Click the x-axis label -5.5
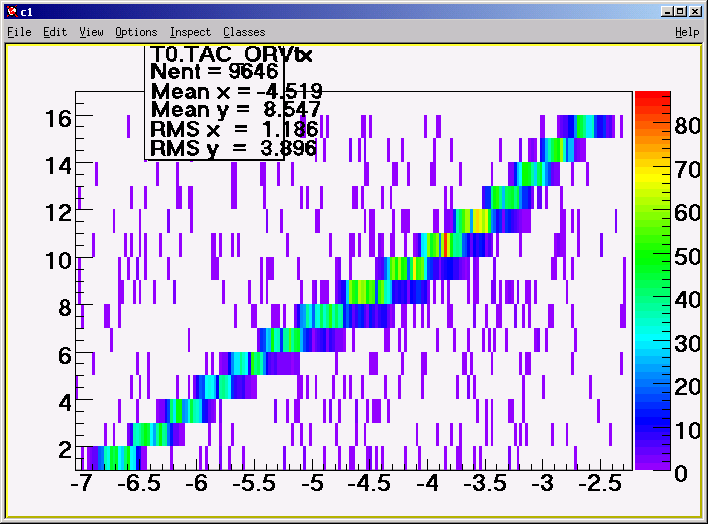708x524 pixels. click(254, 483)
